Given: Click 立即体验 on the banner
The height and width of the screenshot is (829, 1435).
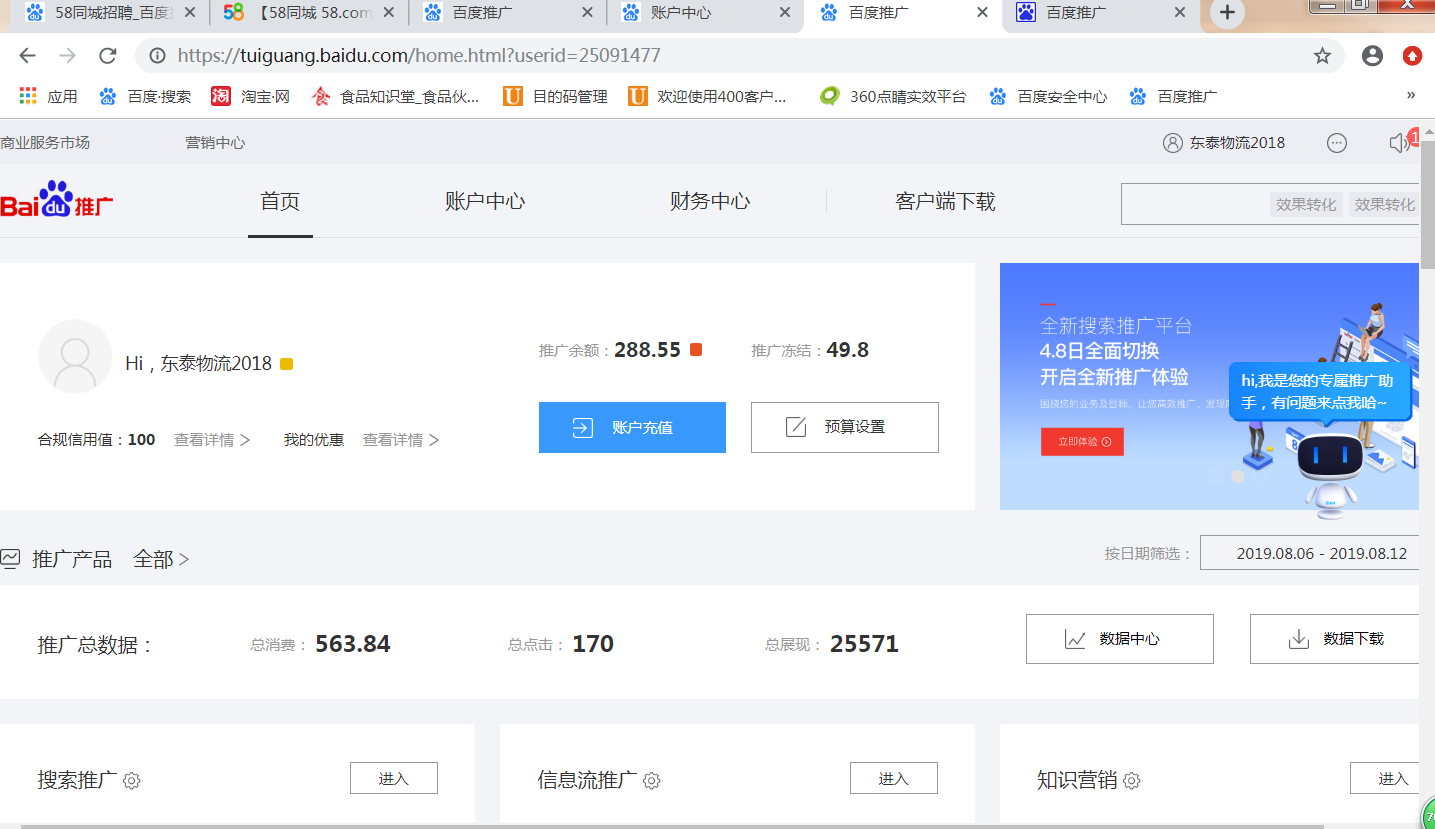Looking at the screenshot, I should coord(1082,442).
